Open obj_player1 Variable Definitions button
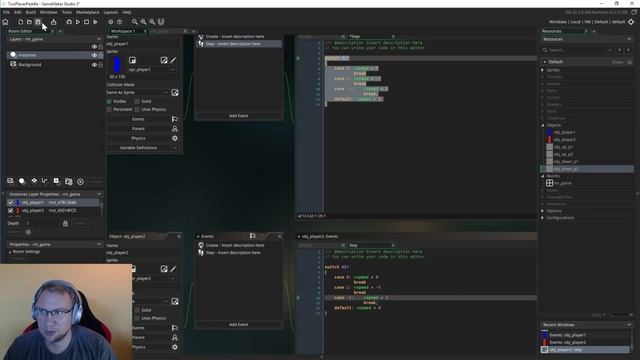This screenshot has width=640, height=360. point(138,148)
